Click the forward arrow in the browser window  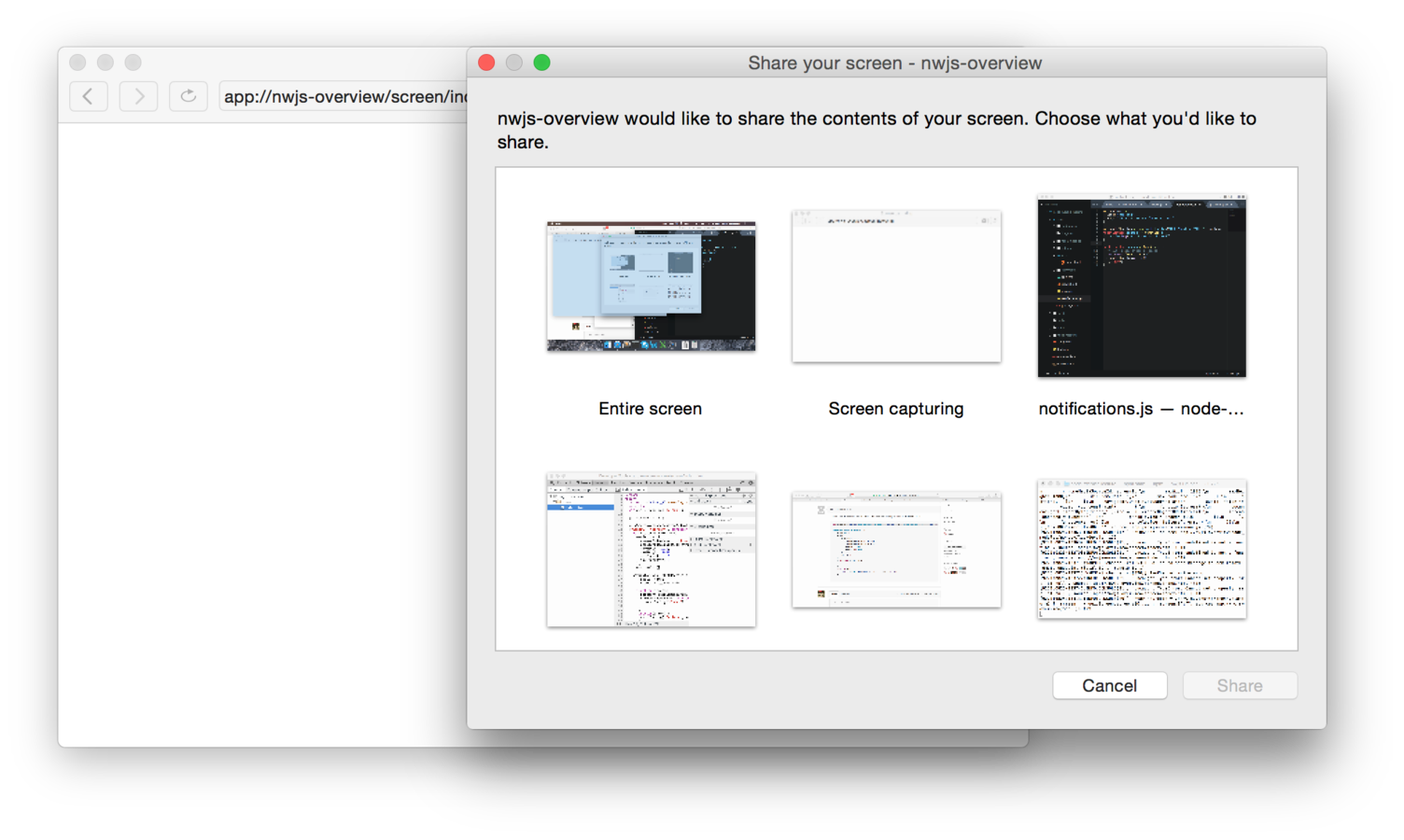138,96
